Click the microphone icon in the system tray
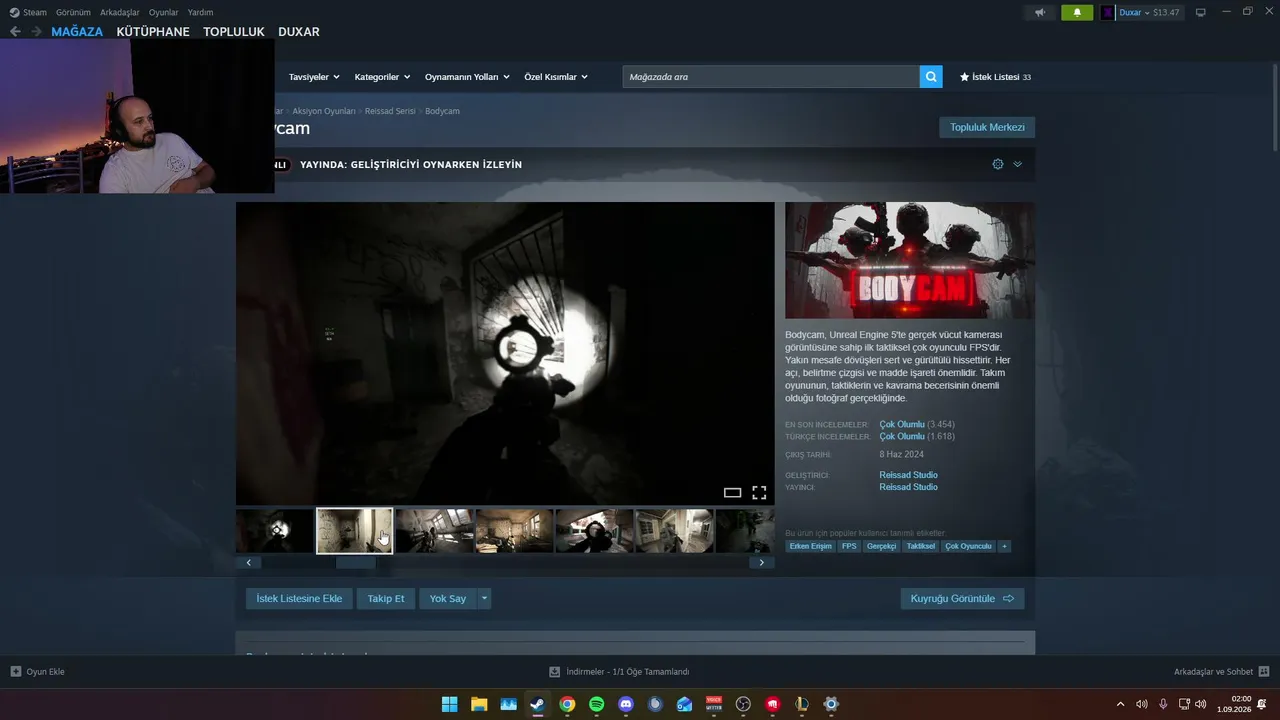This screenshot has width=1280, height=720. click(1163, 704)
